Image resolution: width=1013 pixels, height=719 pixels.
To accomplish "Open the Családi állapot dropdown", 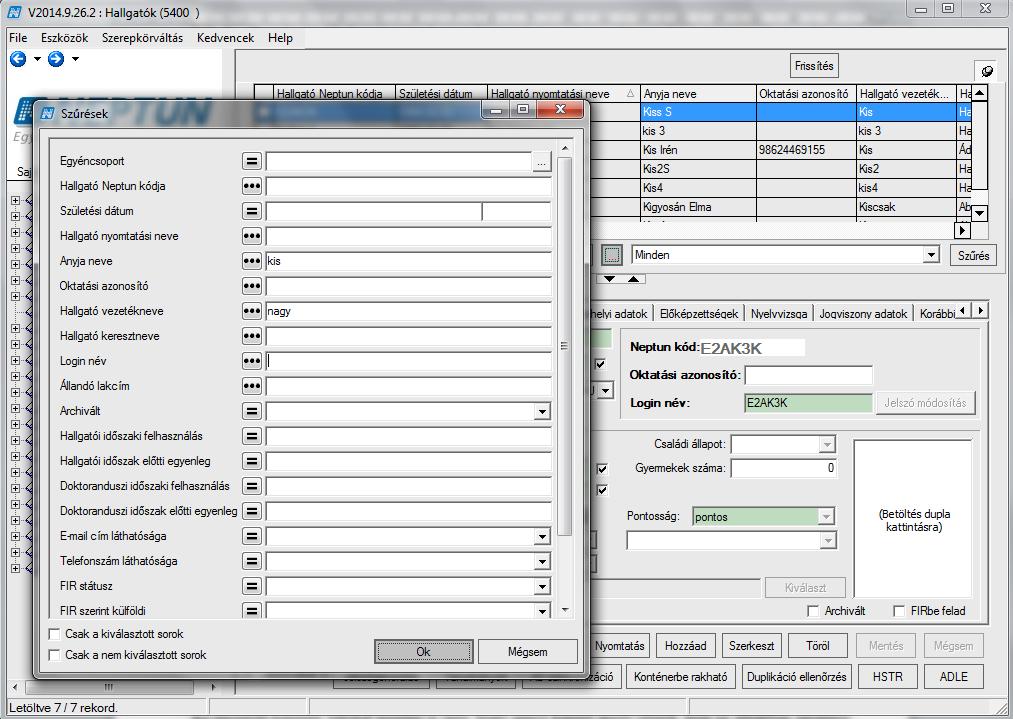I will click(826, 444).
